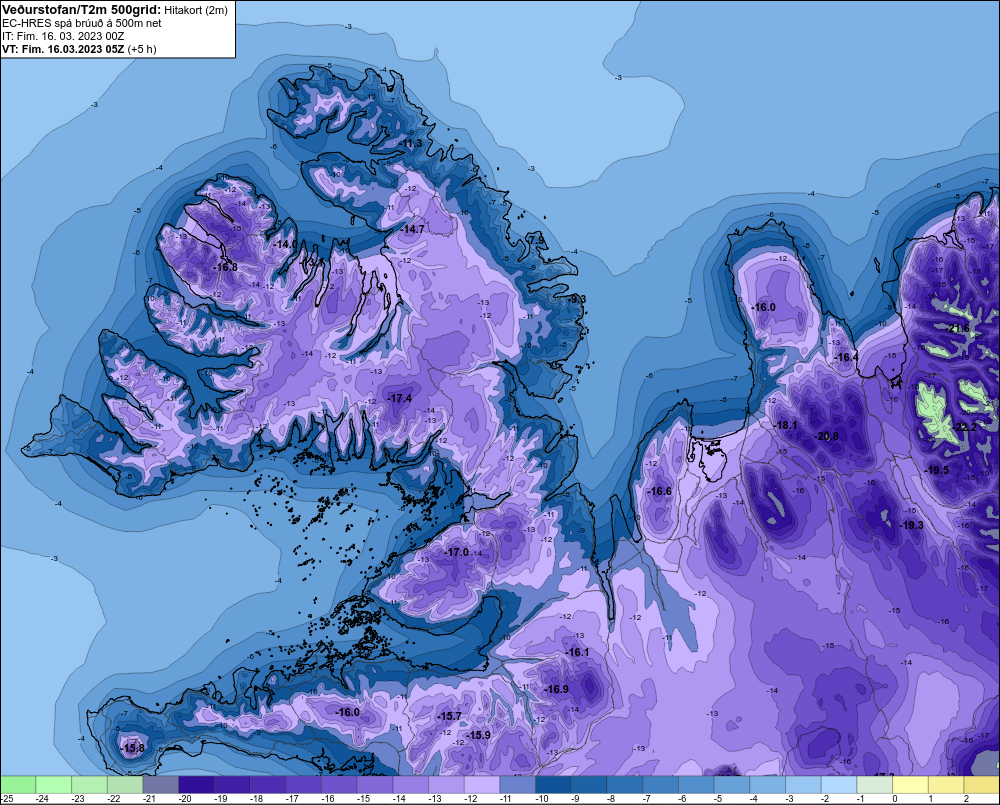Viewport: 1000px width, 805px height.
Task: Click the -19.3 temperature label
Action: click(x=911, y=525)
